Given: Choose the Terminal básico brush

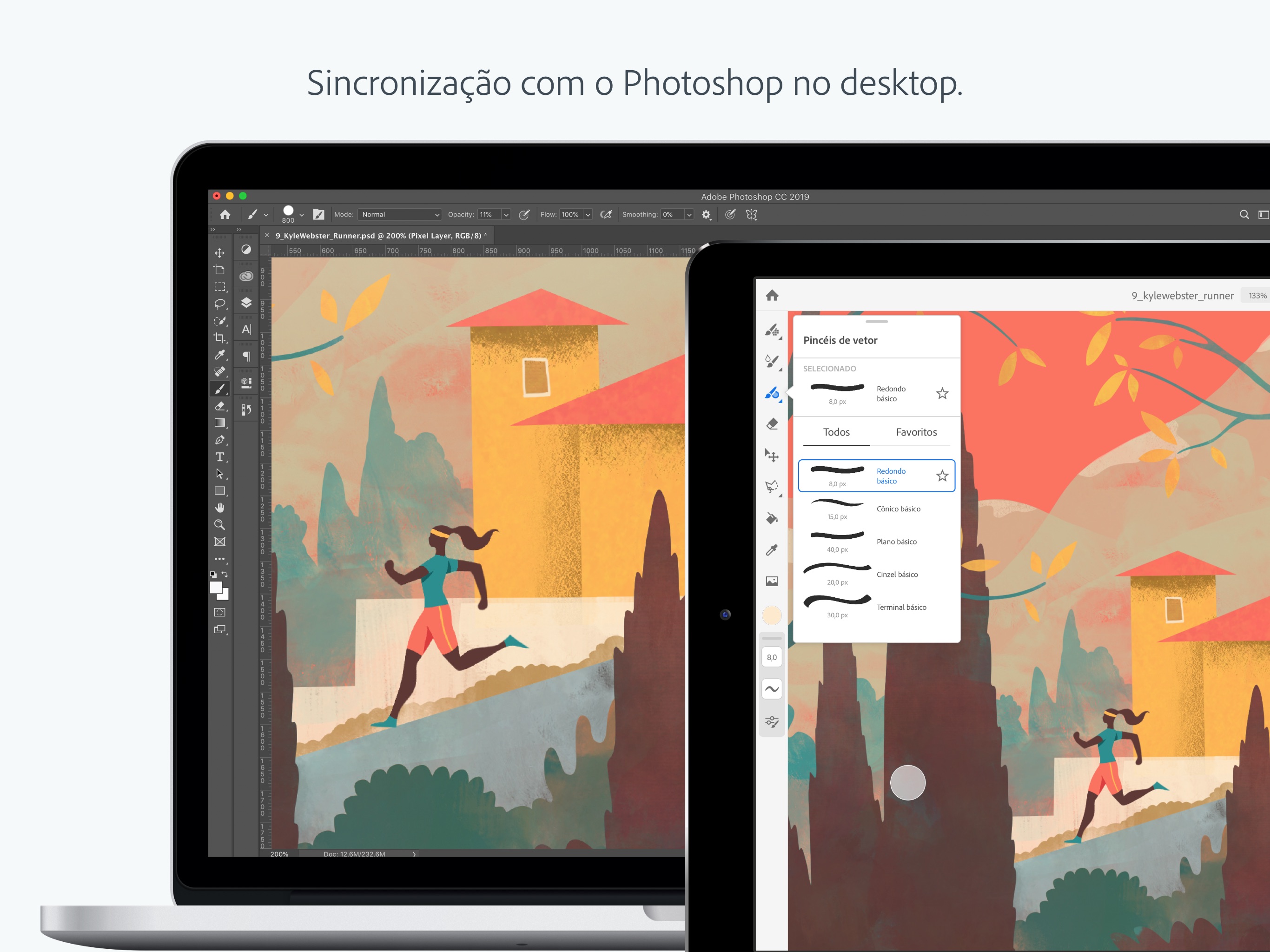Looking at the screenshot, I should tap(877, 607).
